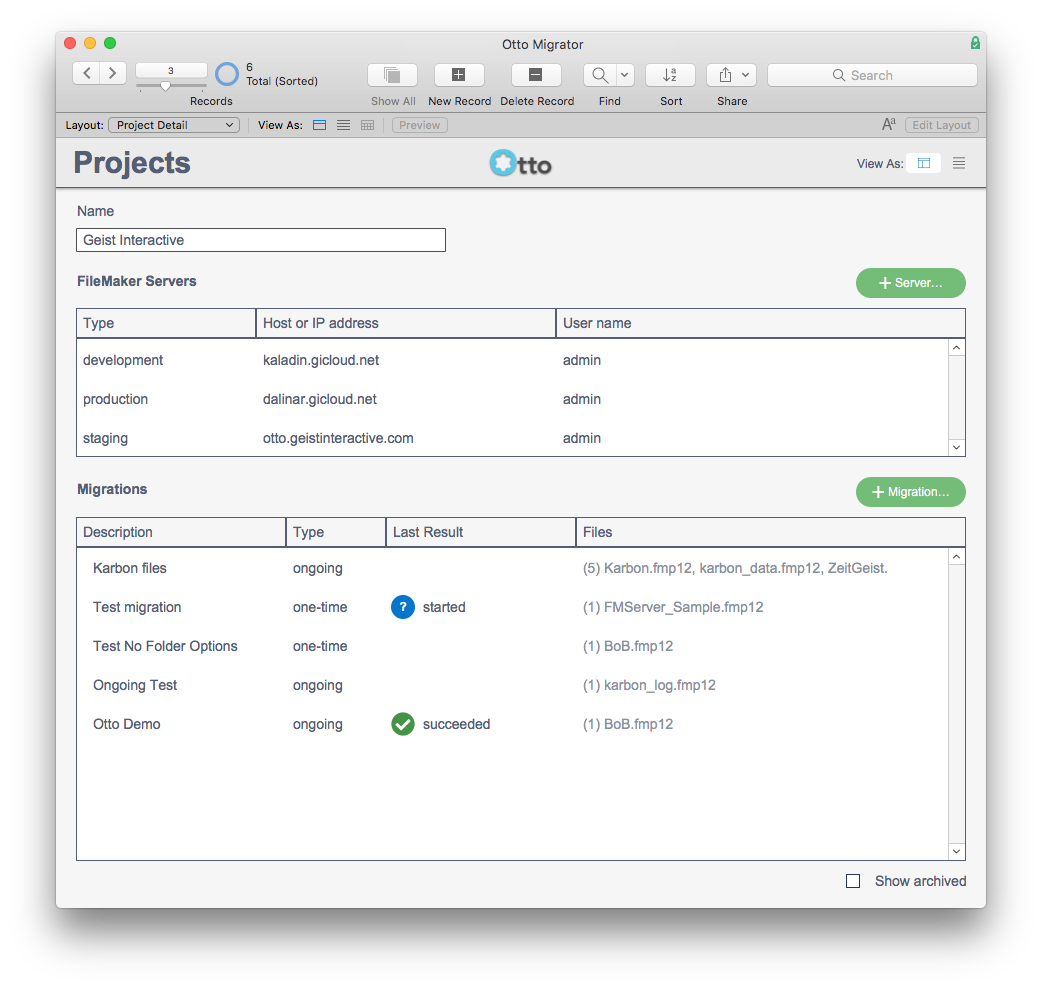Click the Karbon.fmp12 files list entry
The width and height of the screenshot is (1042, 988).
coord(735,568)
